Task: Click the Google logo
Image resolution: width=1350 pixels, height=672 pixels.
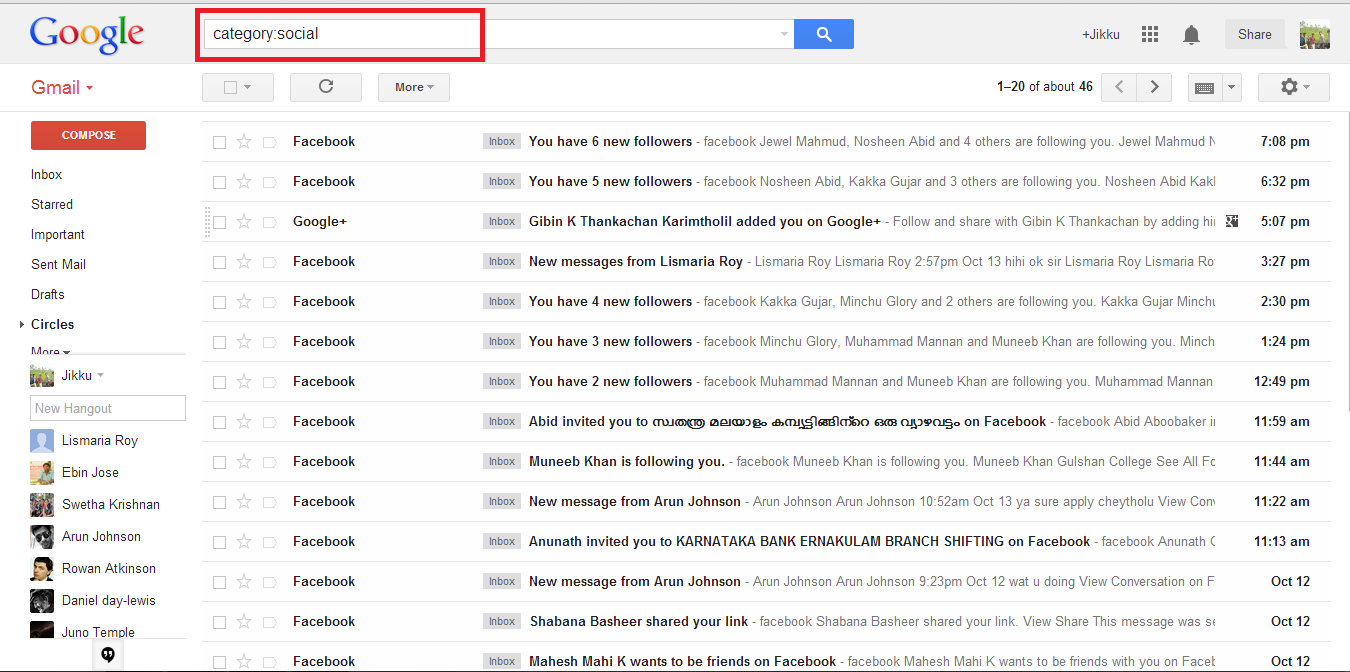Action: [87, 34]
